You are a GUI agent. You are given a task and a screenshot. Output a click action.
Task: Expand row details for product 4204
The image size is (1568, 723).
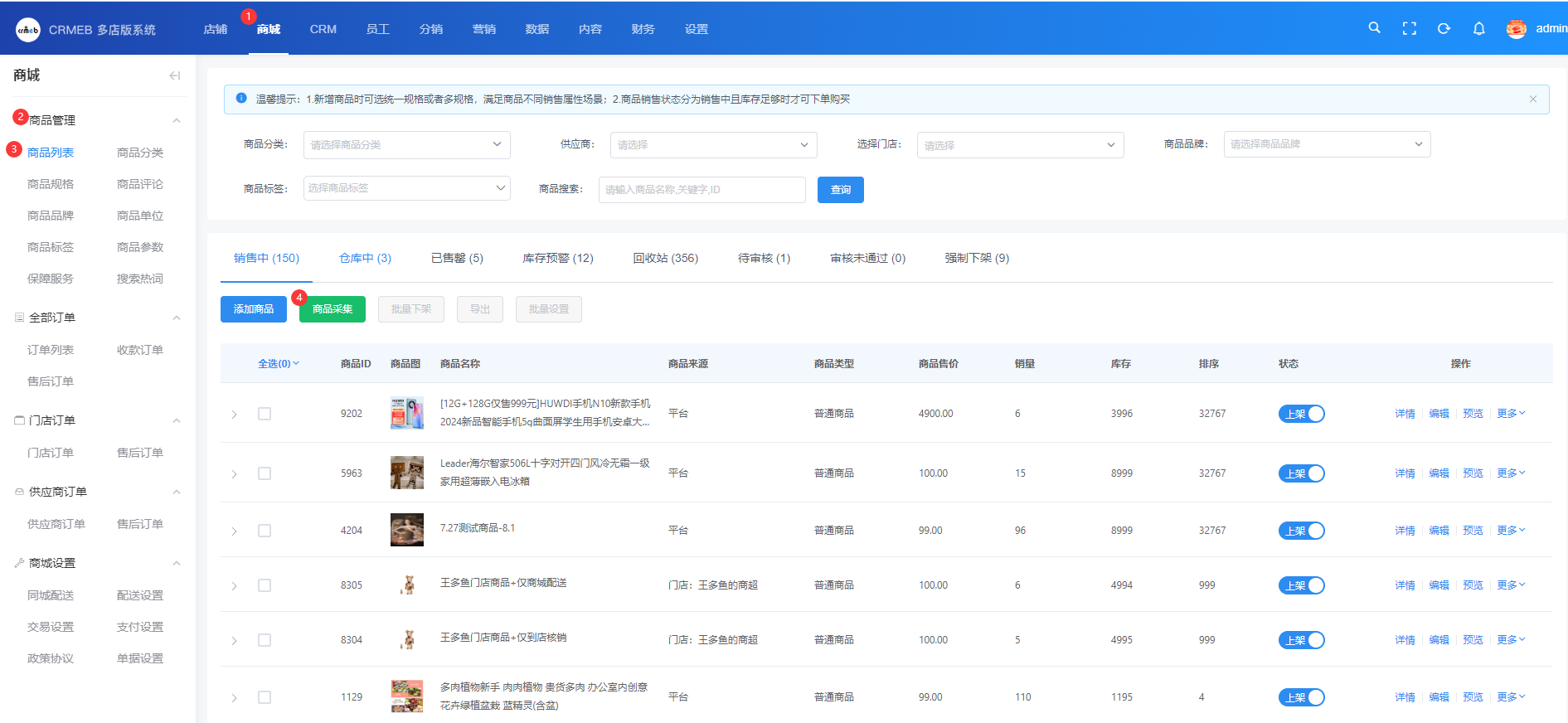pyautogui.click(x=235, y=531)
